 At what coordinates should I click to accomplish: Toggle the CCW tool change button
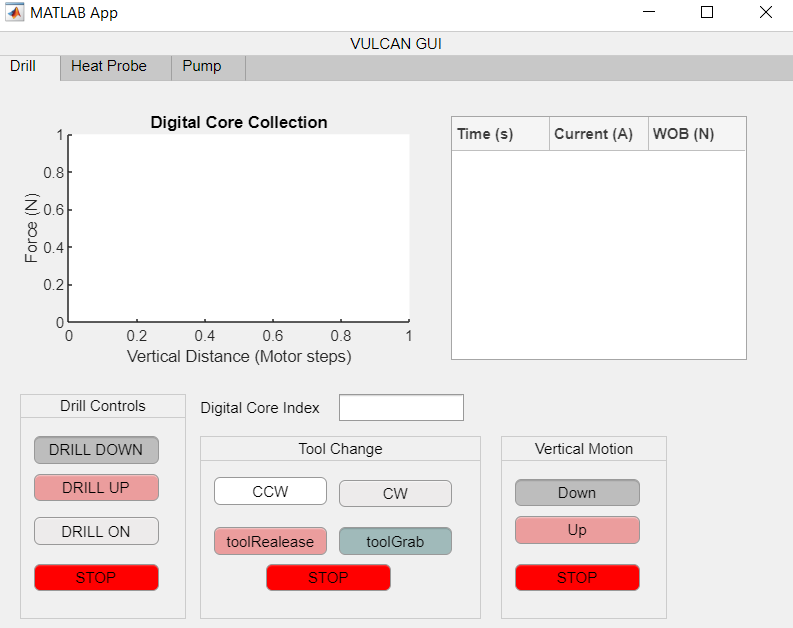pyautogui.click(x=270, y=491)
